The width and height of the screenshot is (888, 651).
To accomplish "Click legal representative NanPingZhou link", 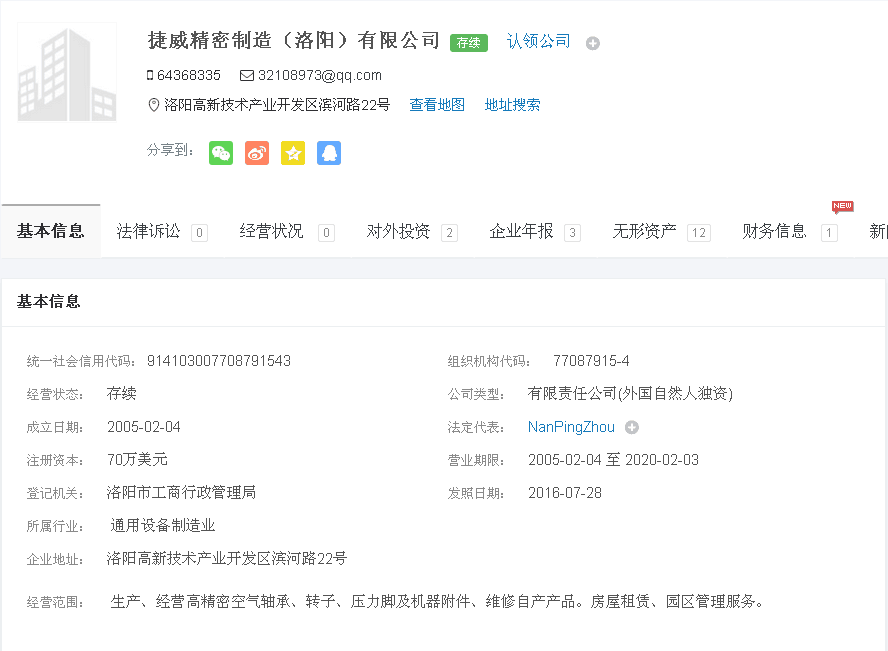I will point(571,427).
